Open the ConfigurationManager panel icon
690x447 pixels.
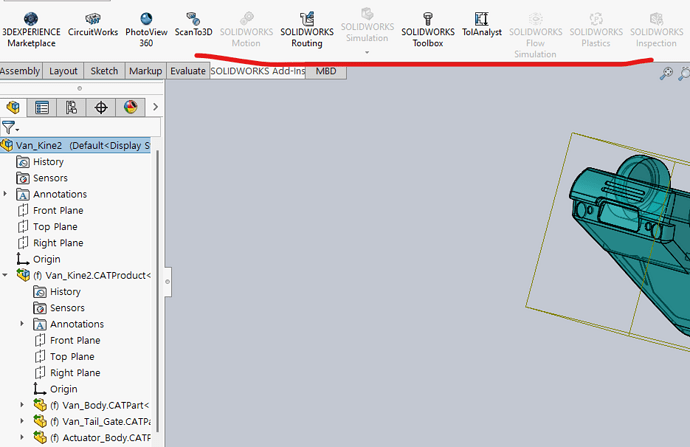[71, 107]
